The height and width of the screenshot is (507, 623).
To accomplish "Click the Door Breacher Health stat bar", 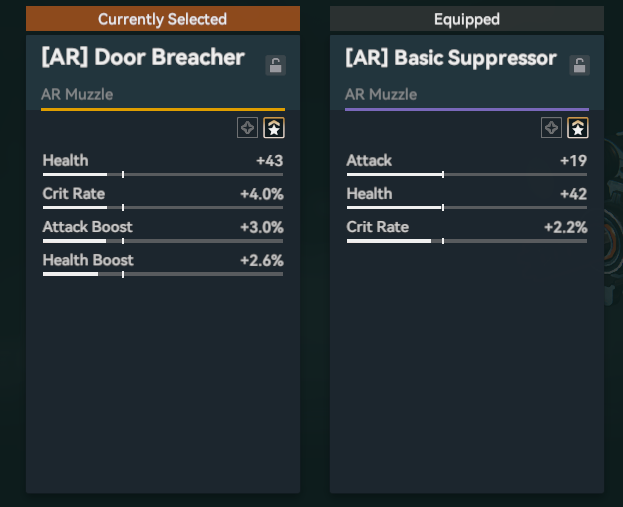I will (x=163, y=175).
